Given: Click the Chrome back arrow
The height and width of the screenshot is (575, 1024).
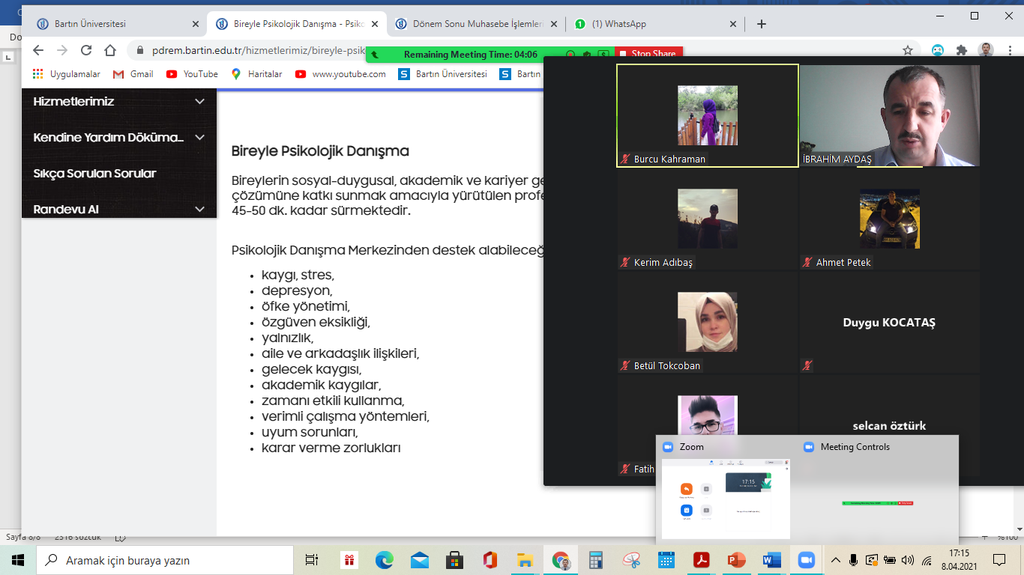Looking at the screenshot, I should [x=38, y=50].
